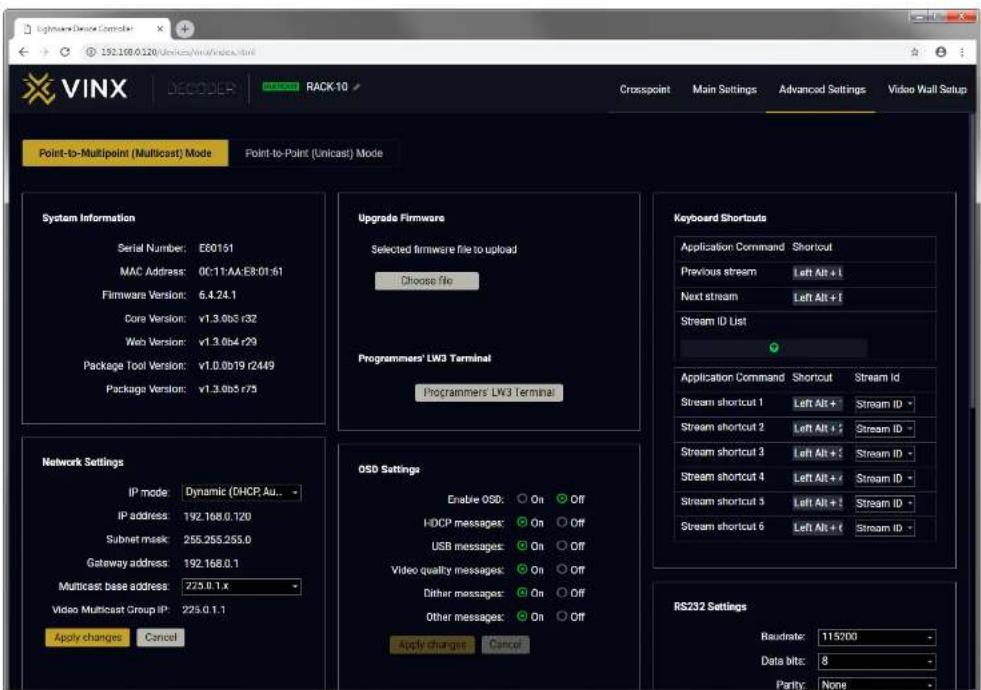Open Stream ID dropdown for Stream shortcut 1
The image size is (981, 690).
(884, 404)
